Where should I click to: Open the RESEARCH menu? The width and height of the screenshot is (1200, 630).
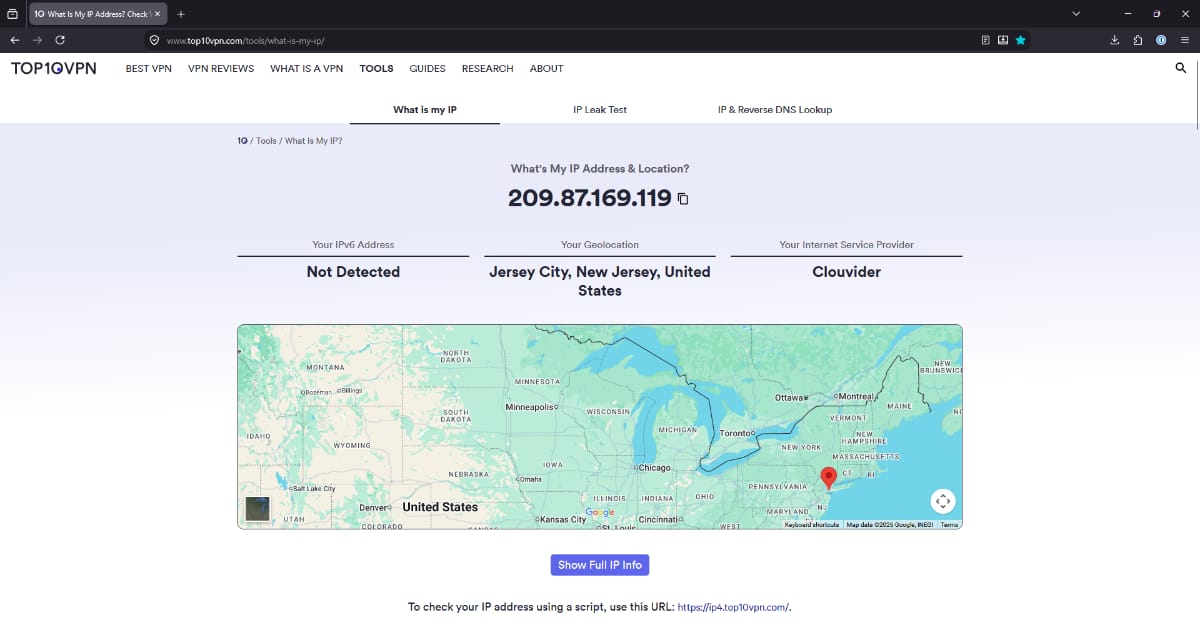coord(488,69)
